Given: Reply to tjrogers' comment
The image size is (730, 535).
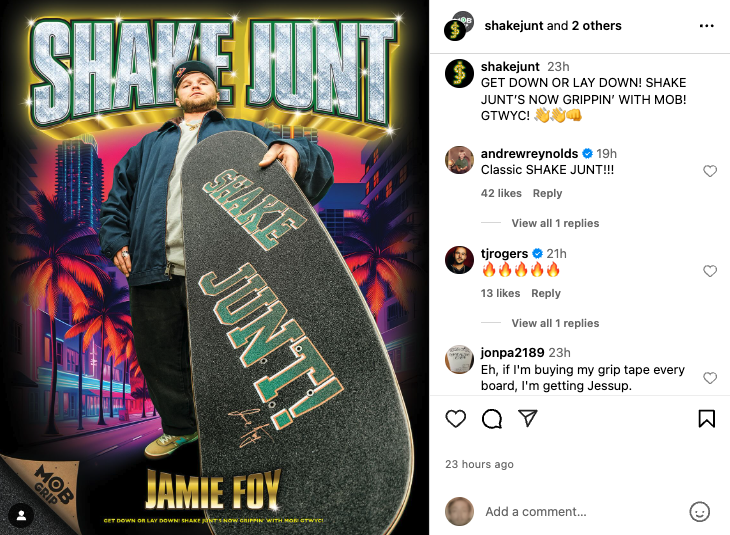Looking at the screenshot, I should click(546, 293).
